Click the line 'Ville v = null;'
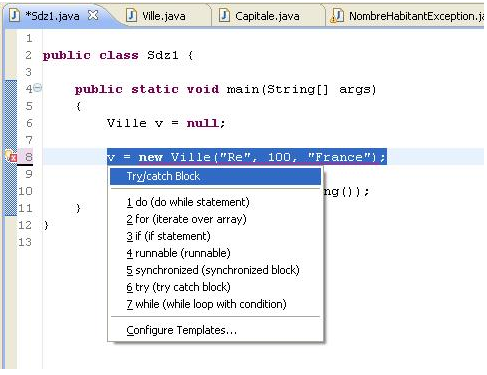 pos(166,123)
